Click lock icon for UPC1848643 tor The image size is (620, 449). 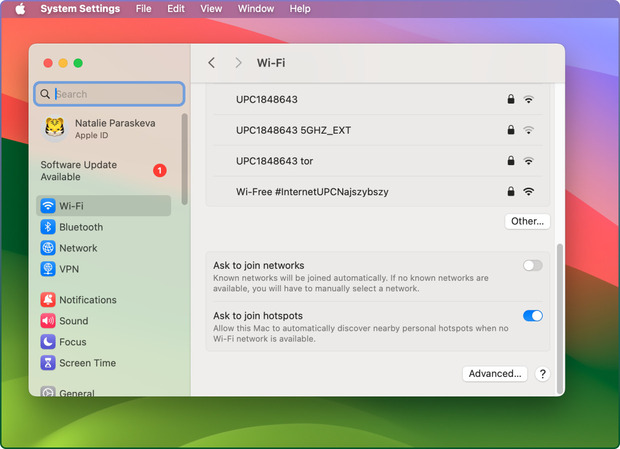(x=511, y=160)
